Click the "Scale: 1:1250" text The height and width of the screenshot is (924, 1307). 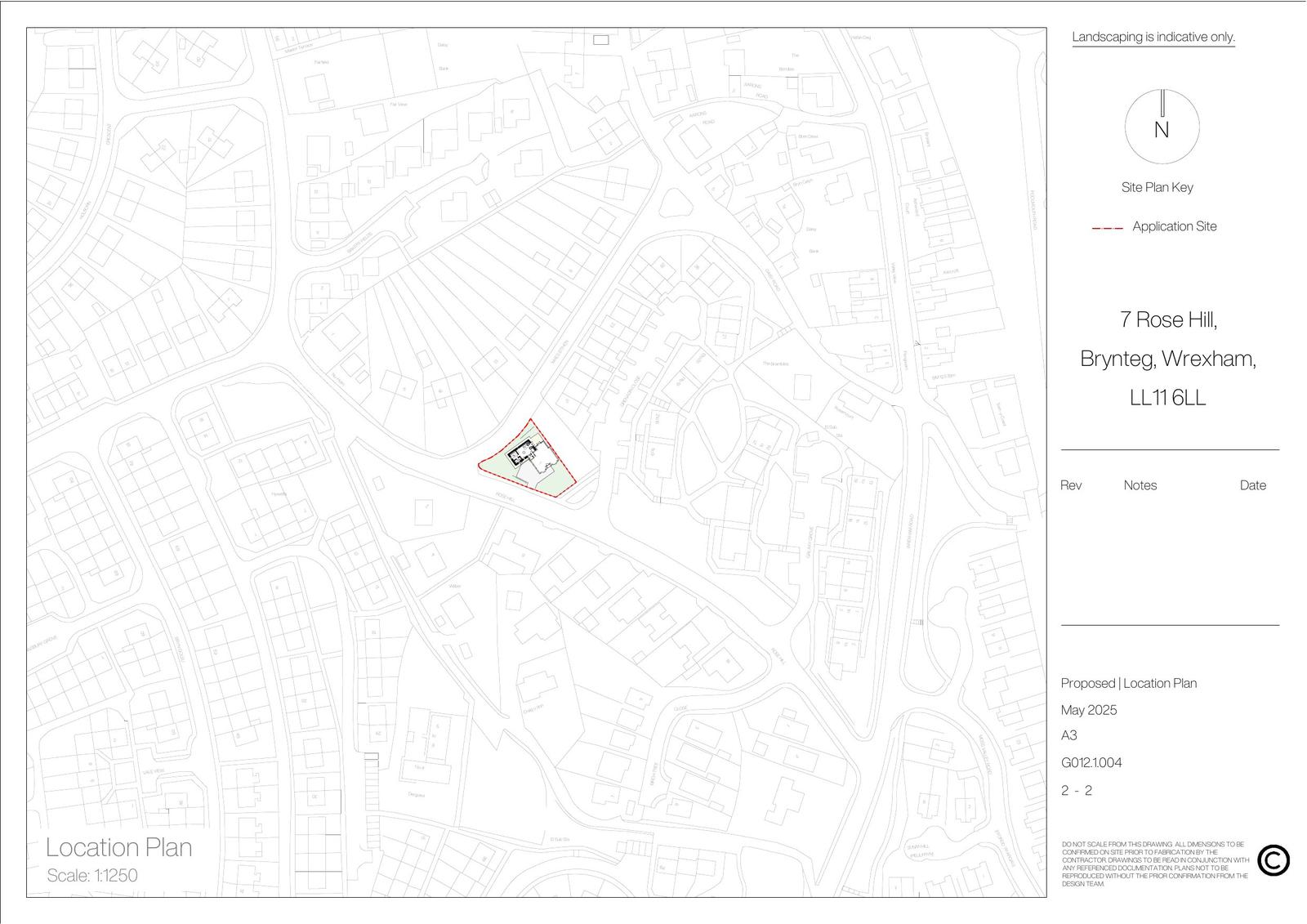click(92, 875)
